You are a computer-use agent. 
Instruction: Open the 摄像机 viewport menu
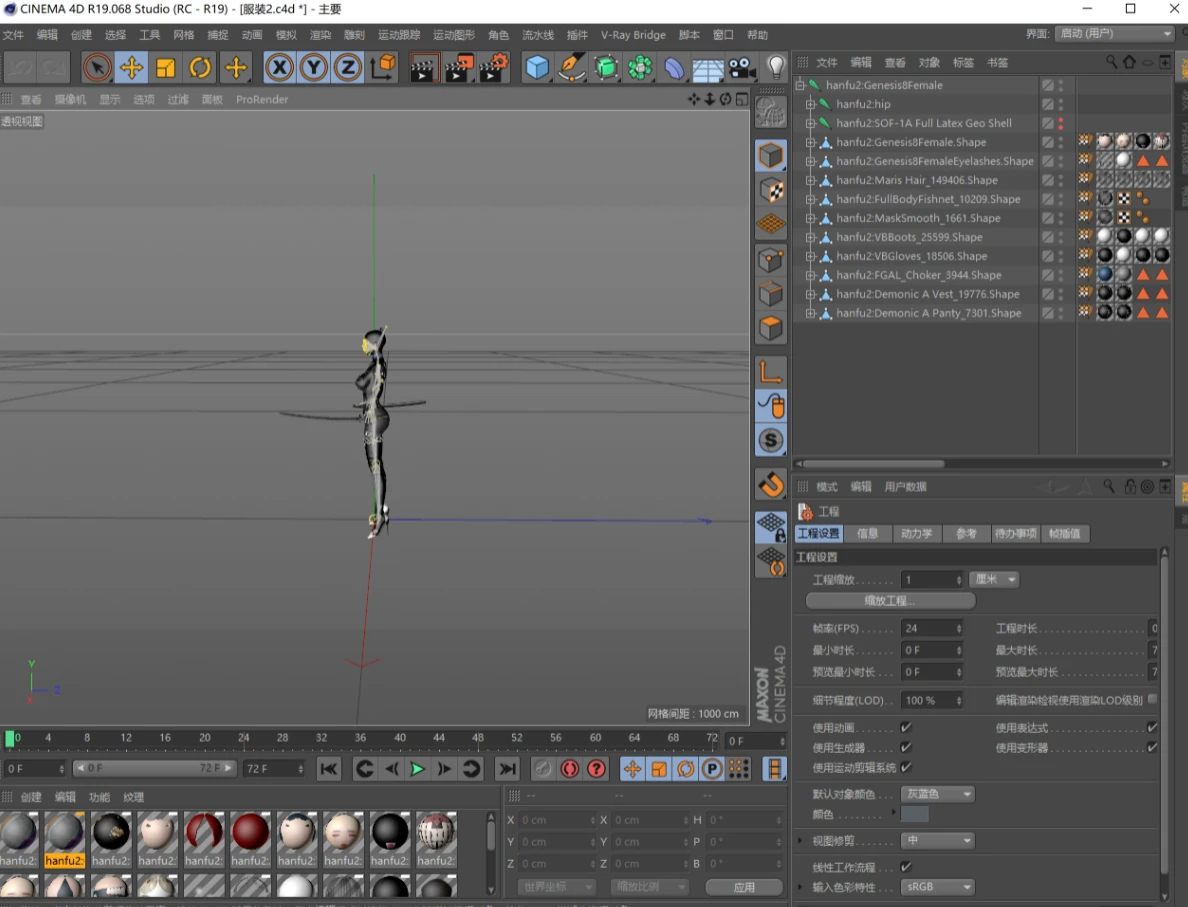click(70, 99)
